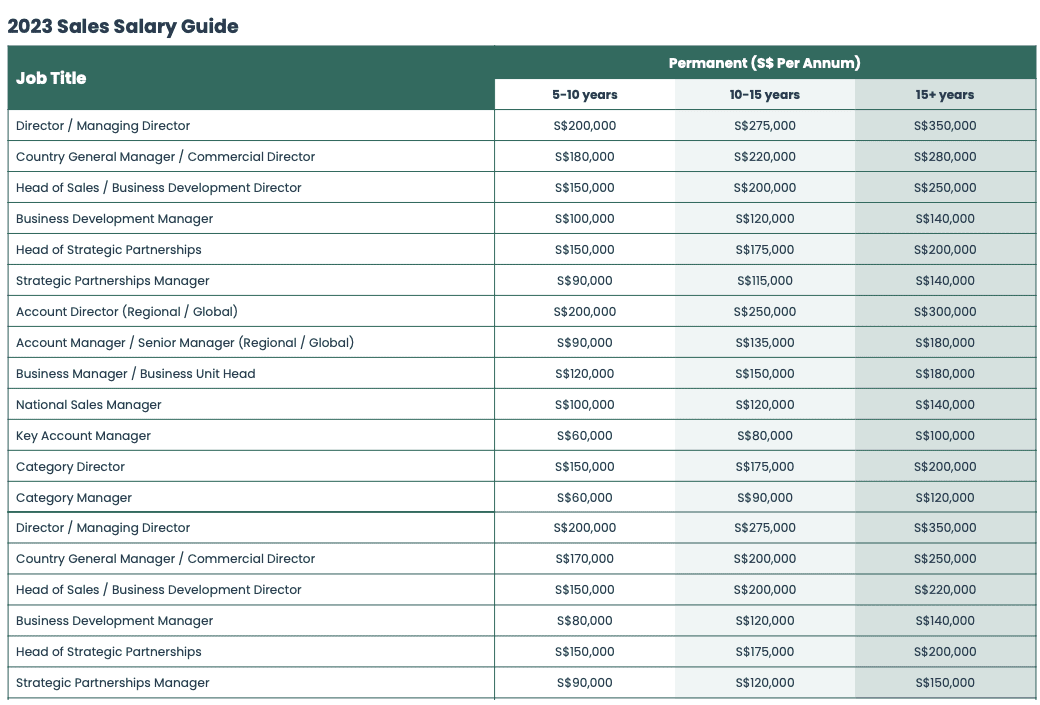Screen dimensions: 1040x705
Task: Select the 10-15 years column header
Action: [x=765, y=95]
